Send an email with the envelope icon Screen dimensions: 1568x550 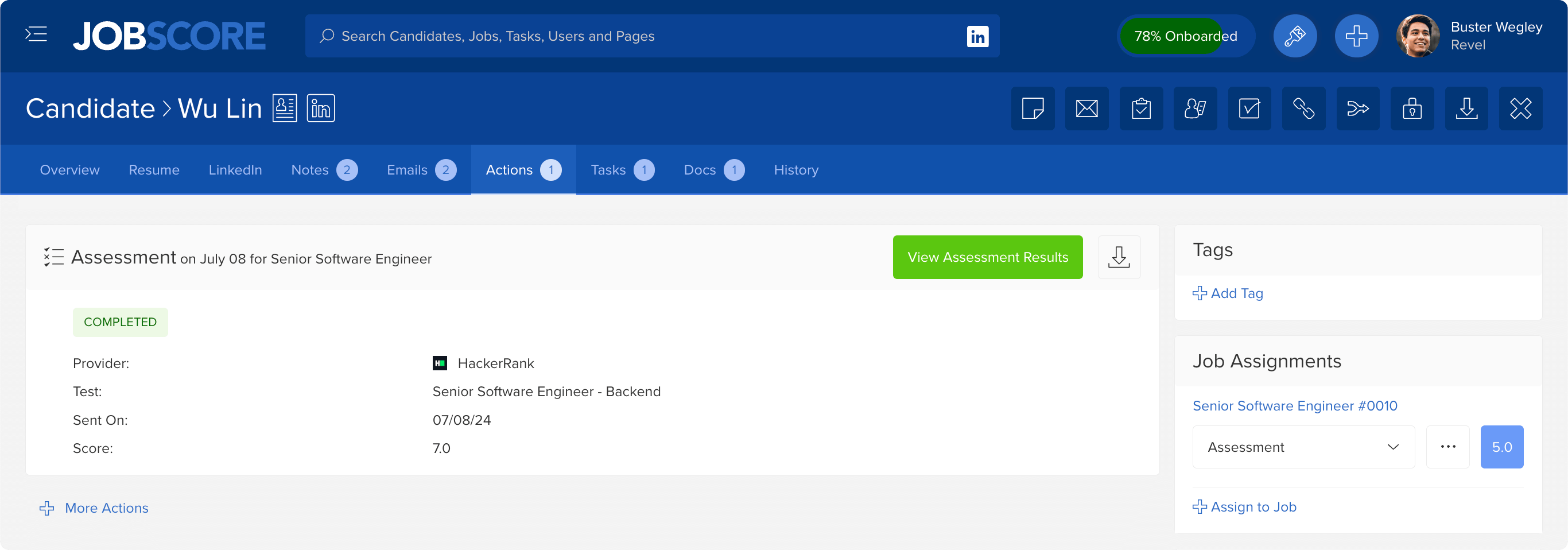1087,109
